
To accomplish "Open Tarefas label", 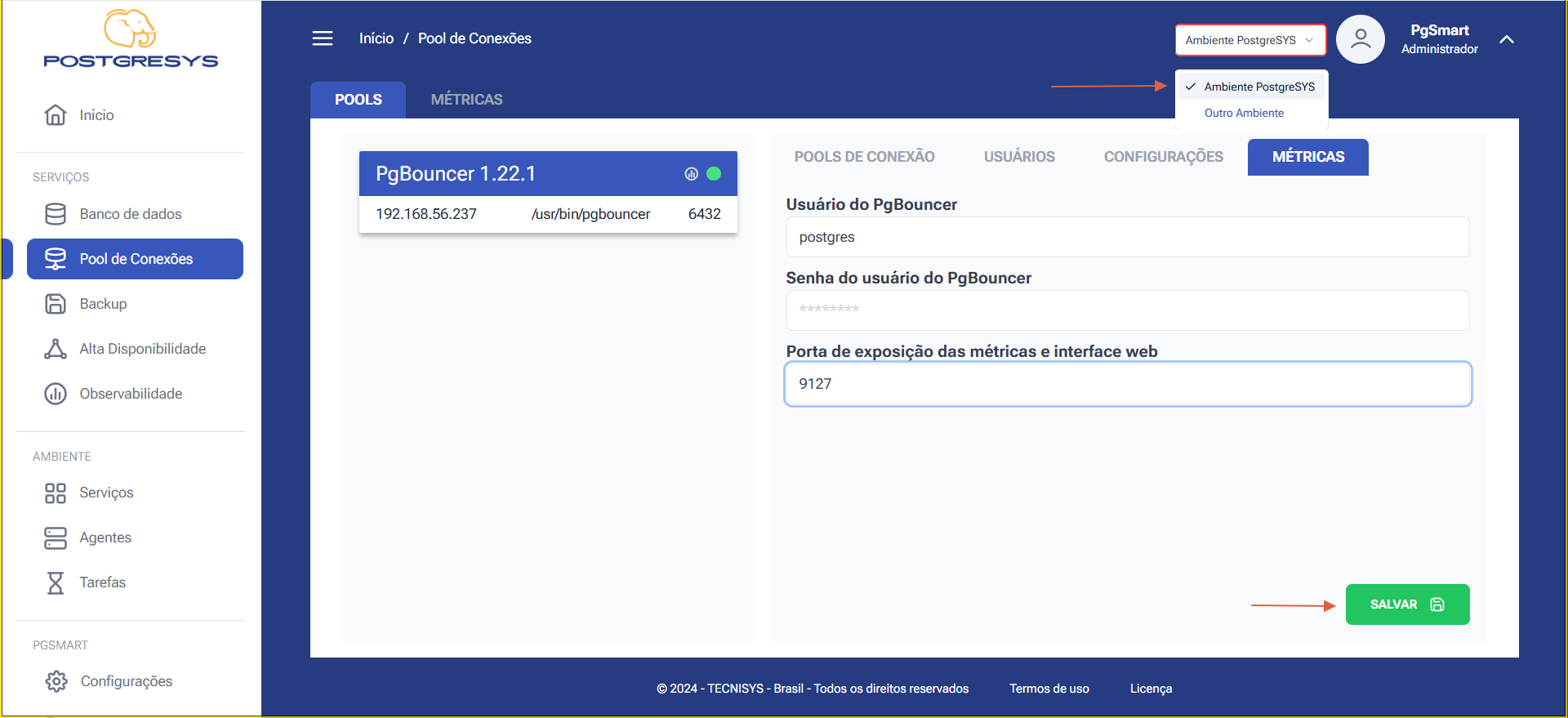I will pos(103,582).
